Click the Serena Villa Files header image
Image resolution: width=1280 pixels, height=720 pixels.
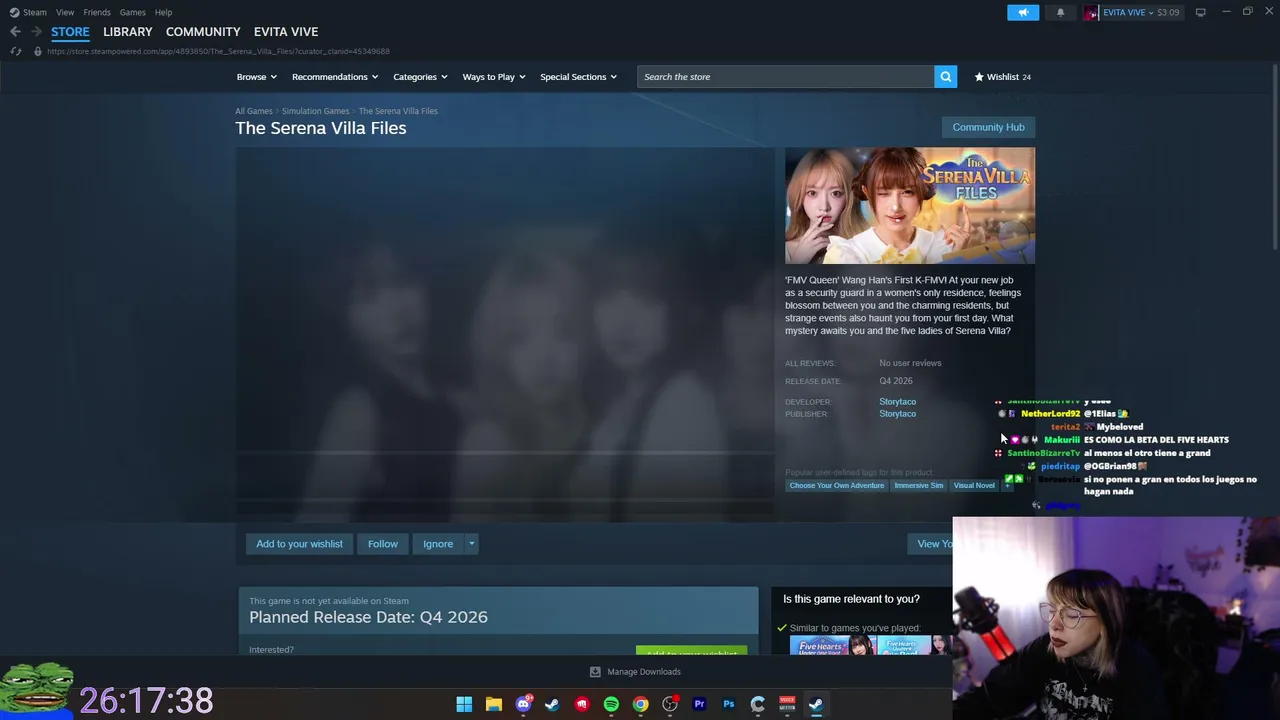tap(910, 206)
